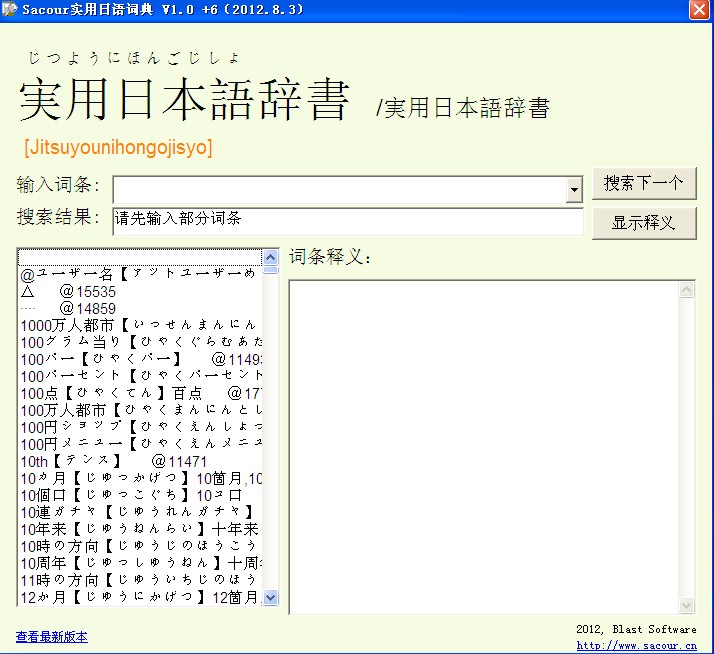Click the word list scrollbar thumb
The width and height of the screenshot is (714, 654).
click(270, 270)
